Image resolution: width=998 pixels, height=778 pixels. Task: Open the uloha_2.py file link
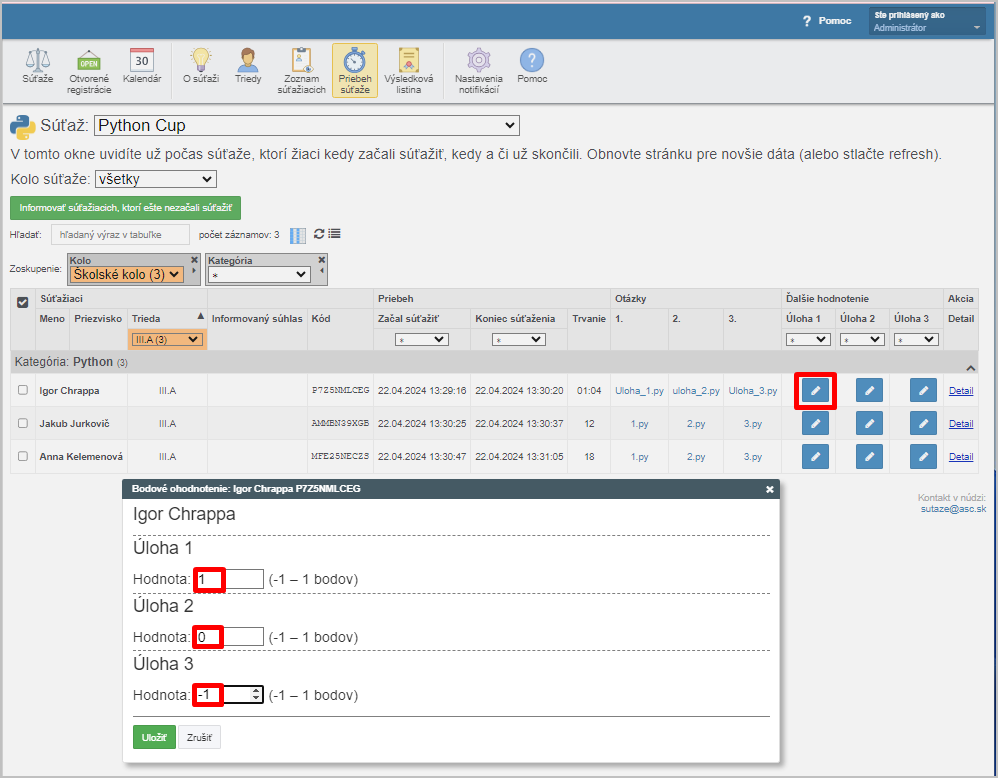[x=696, y=391]
